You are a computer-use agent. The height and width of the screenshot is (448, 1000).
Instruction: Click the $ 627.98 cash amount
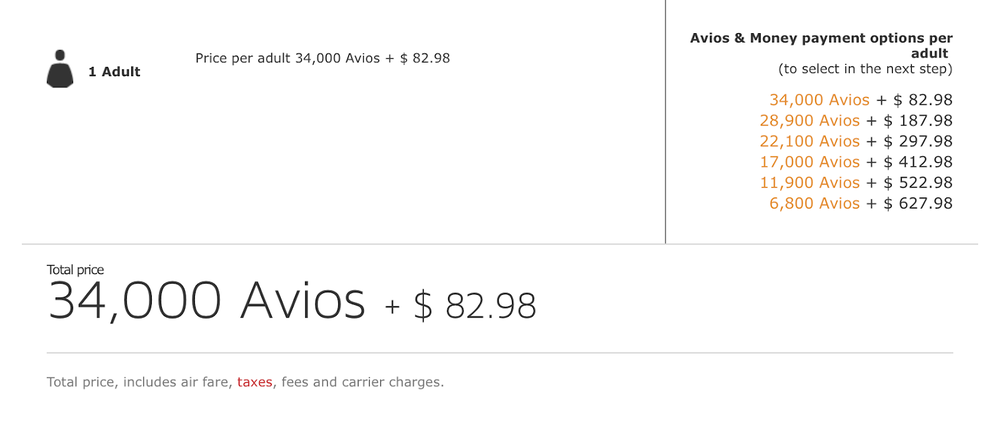(x=918, y=204)
